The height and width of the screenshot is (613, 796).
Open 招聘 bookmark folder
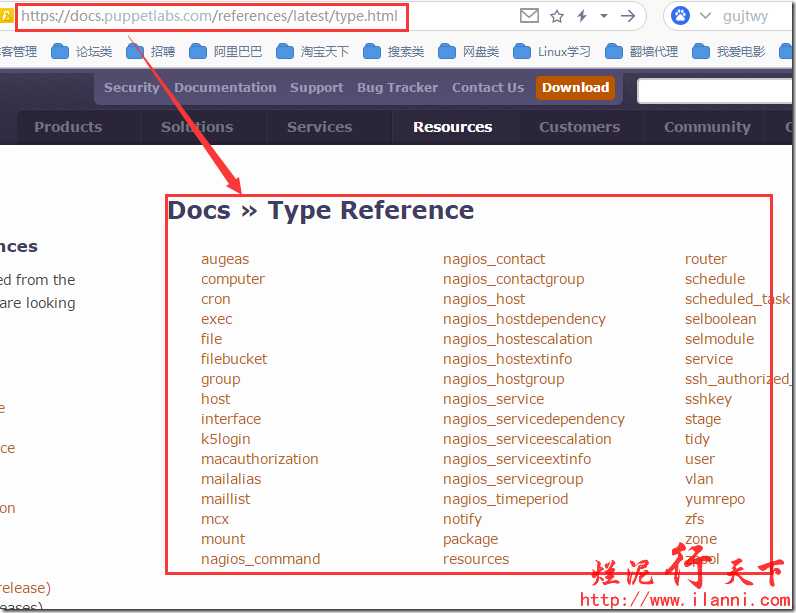click(x=151, y=51)
